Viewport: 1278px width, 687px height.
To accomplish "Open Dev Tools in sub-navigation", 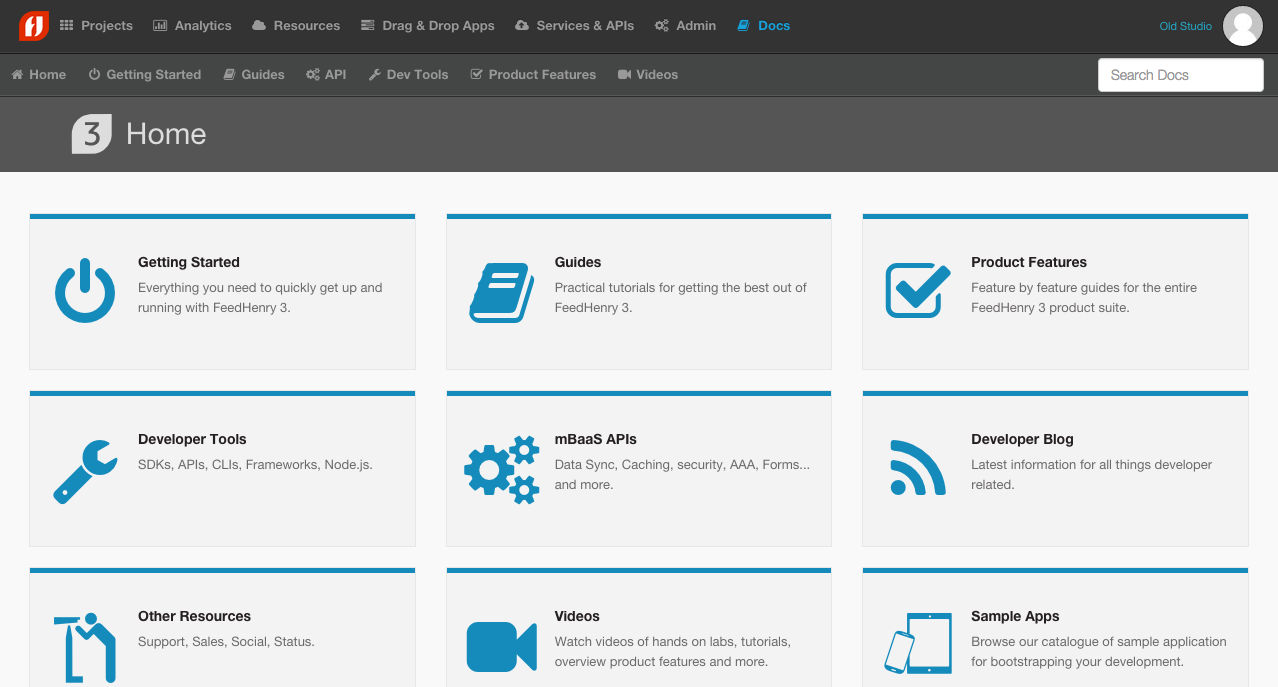I will 408,75.
